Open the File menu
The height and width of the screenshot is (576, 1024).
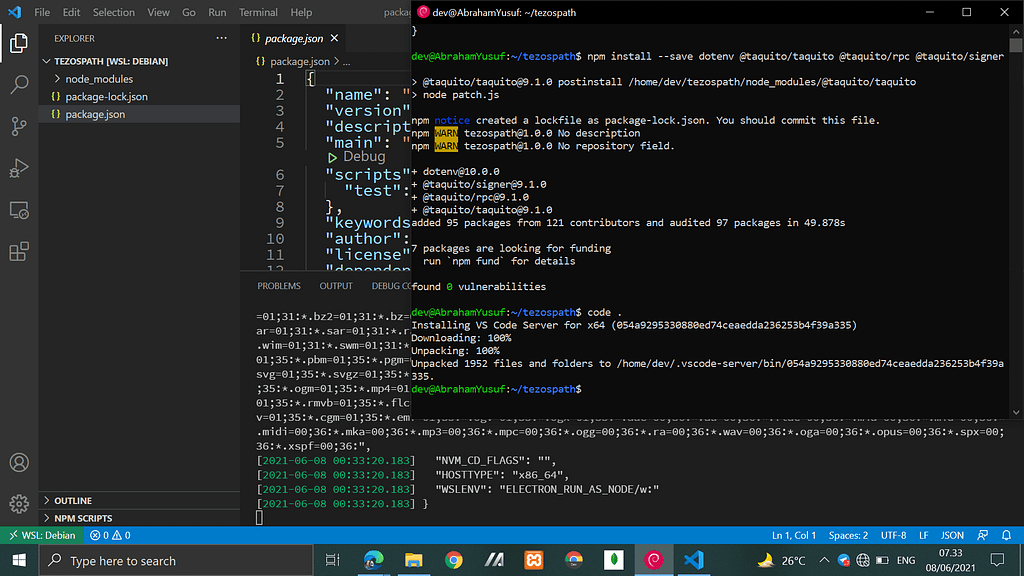pos(42,12)
